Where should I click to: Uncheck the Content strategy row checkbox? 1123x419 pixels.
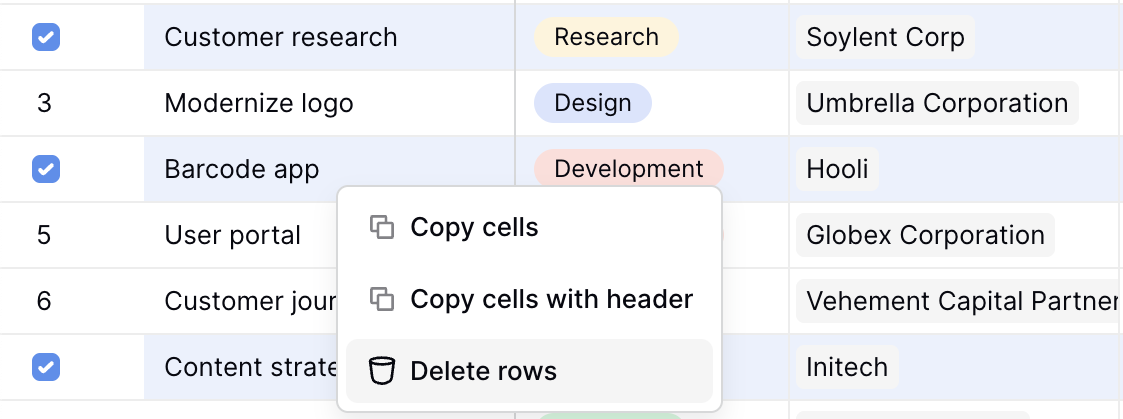point(46,367)
